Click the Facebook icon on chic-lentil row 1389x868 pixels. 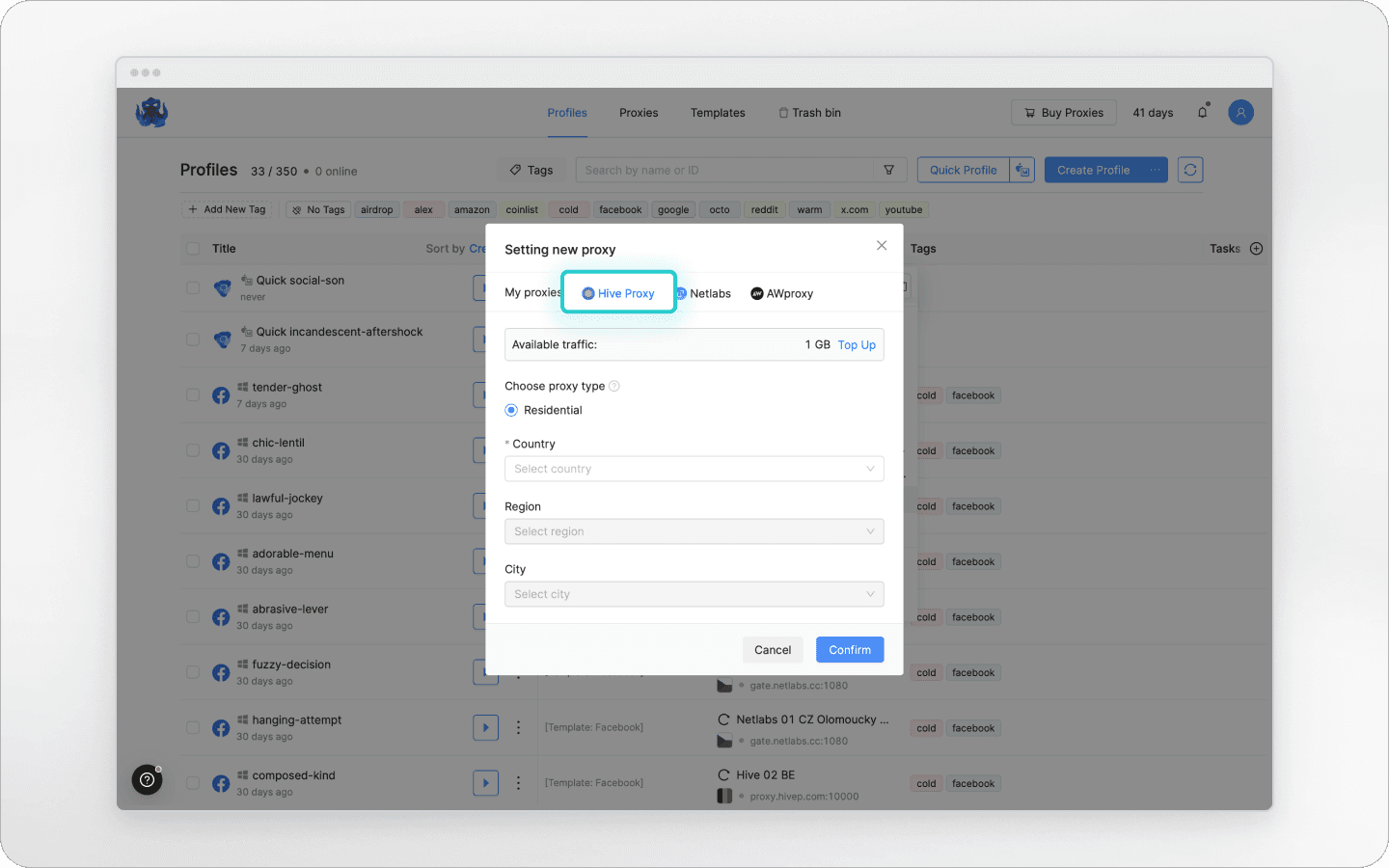coord(221,450)
